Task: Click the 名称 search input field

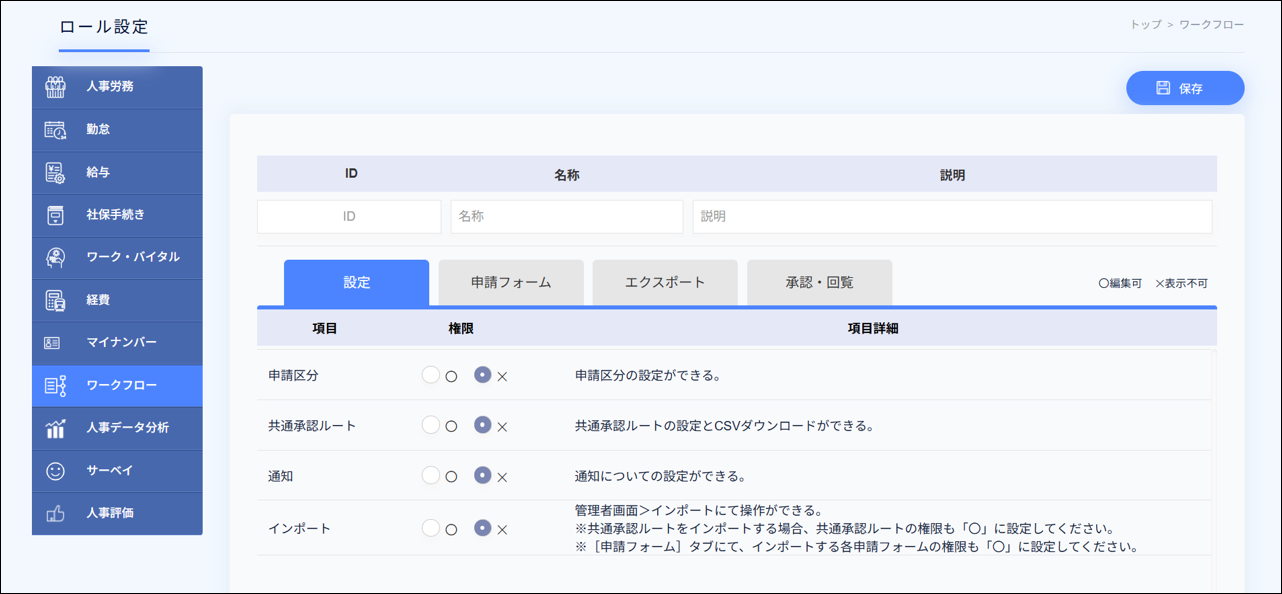Action: [566, 216]
